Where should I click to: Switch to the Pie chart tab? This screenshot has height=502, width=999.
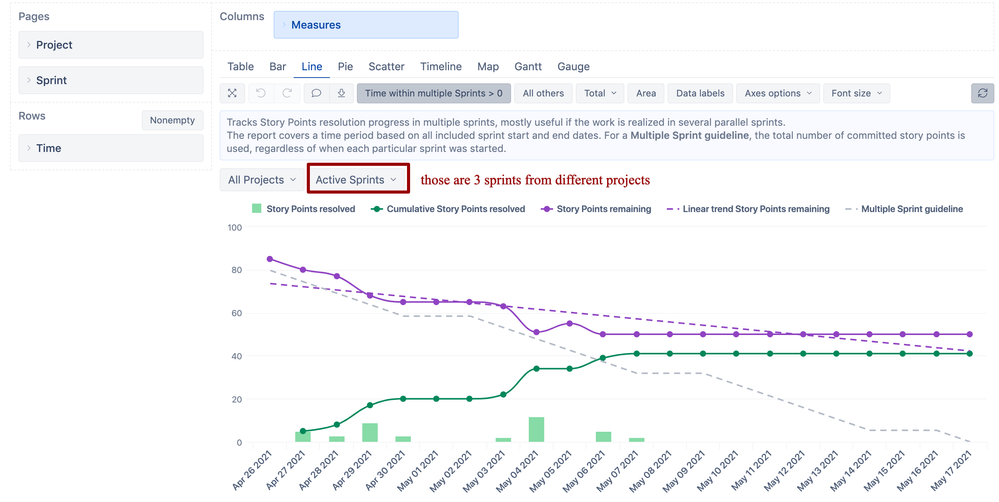345,66
